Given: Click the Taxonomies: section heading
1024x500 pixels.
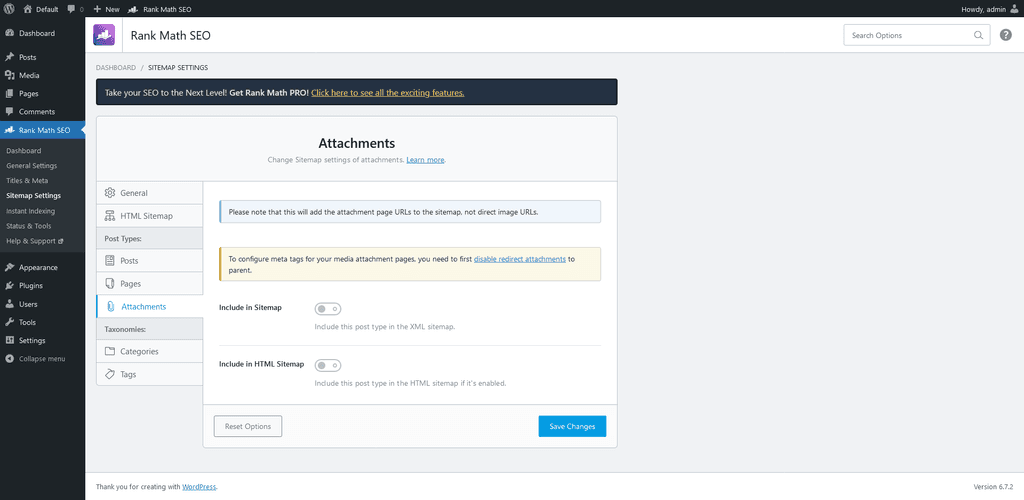Looking at the screenshot, I should tap(125, 330).
